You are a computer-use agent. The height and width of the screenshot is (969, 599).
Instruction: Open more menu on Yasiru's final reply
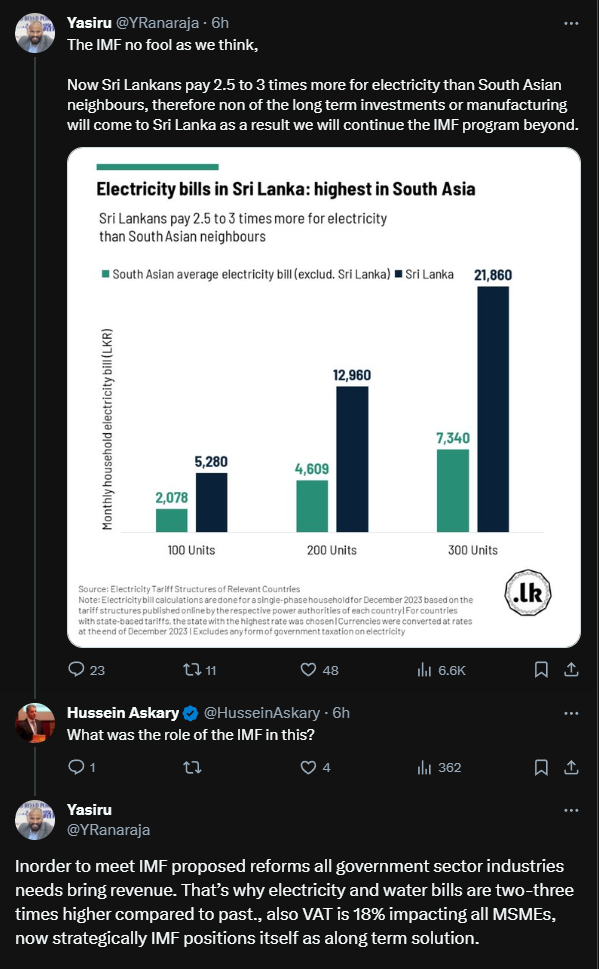(571, 810)
